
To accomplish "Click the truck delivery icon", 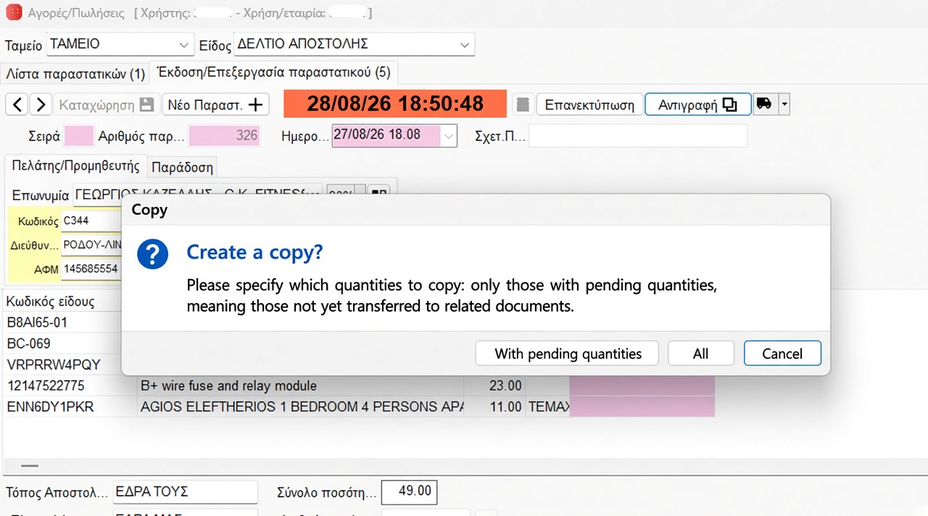I will 765,104.
